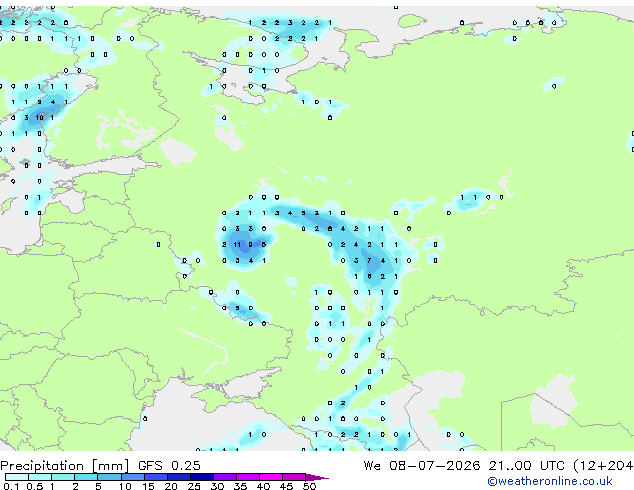Pick the 1–2 mm legend color swatch
This screenshot has width=634, height=490.
[63, 477]
